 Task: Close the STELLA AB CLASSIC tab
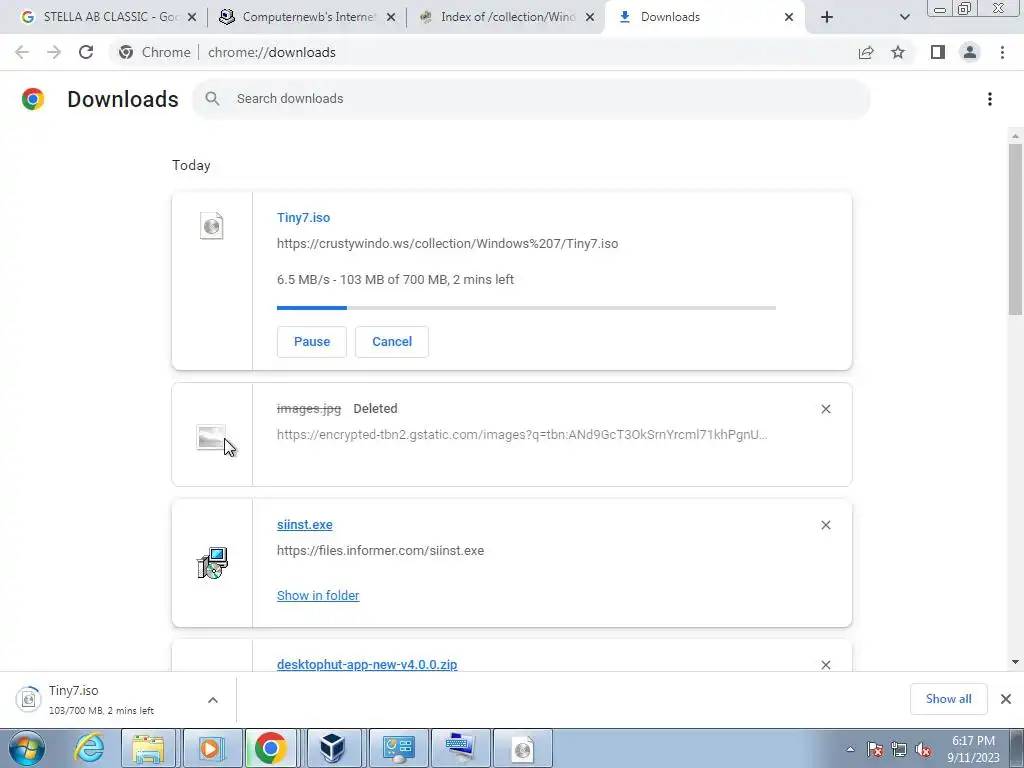pos(192,17)
